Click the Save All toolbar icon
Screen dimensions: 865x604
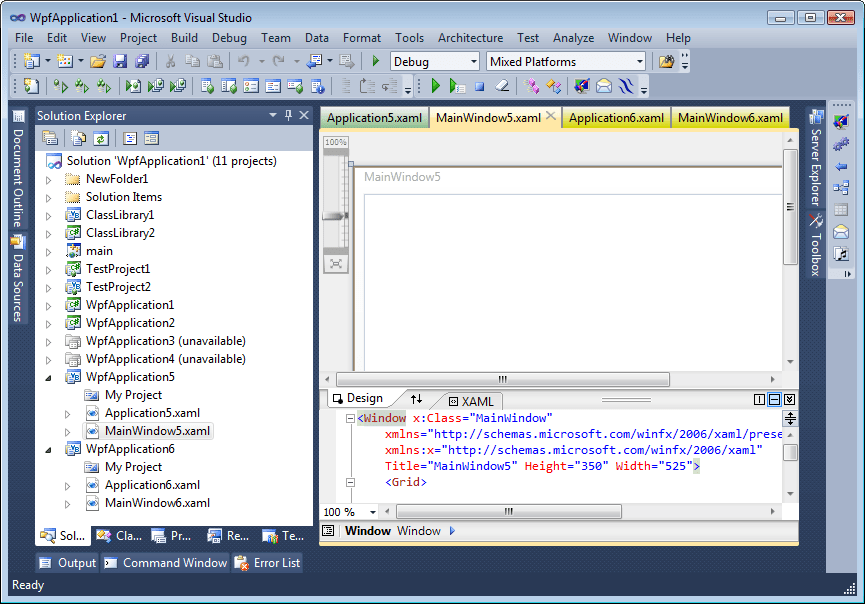(140, 62)
